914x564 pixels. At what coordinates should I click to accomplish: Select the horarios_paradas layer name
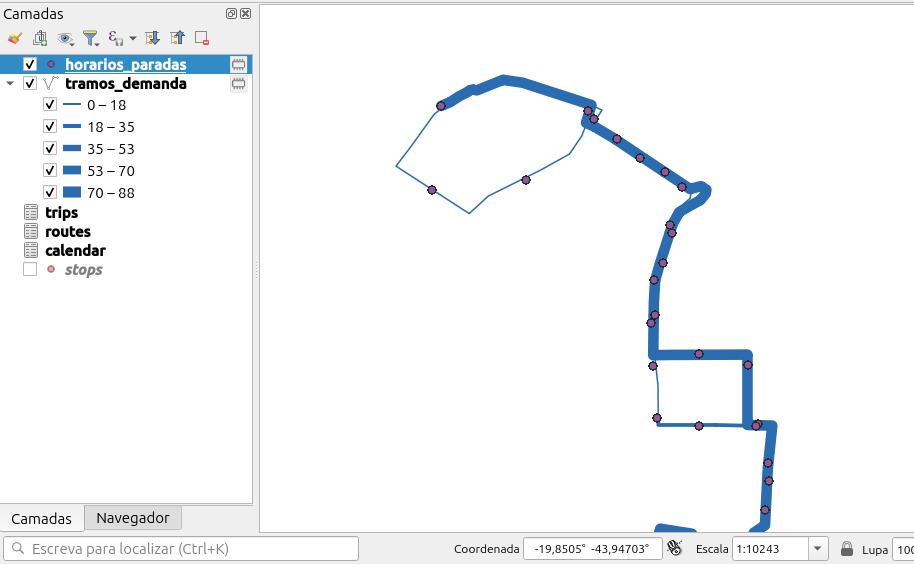(125, 64)
